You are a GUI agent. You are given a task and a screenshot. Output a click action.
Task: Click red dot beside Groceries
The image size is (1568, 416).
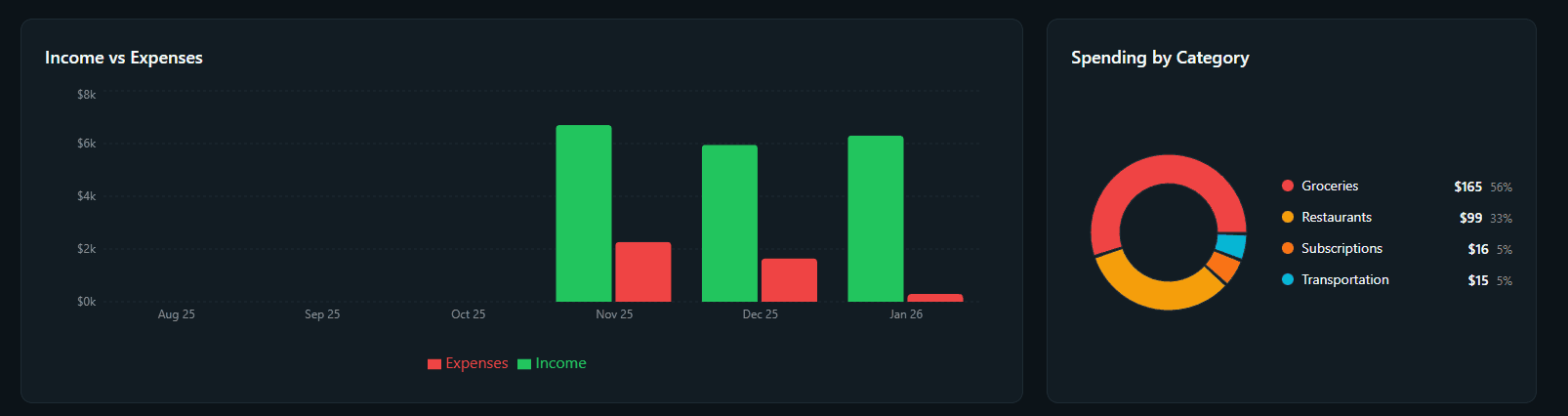point(1288,186)
